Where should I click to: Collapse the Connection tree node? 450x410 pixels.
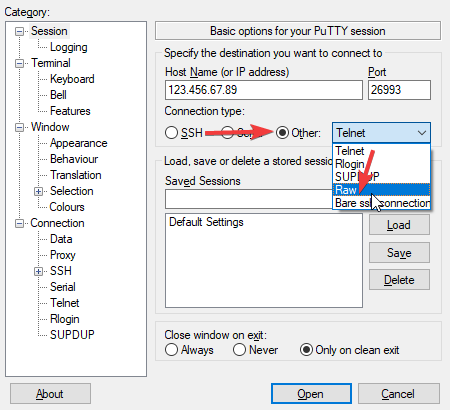click(19, 223)
